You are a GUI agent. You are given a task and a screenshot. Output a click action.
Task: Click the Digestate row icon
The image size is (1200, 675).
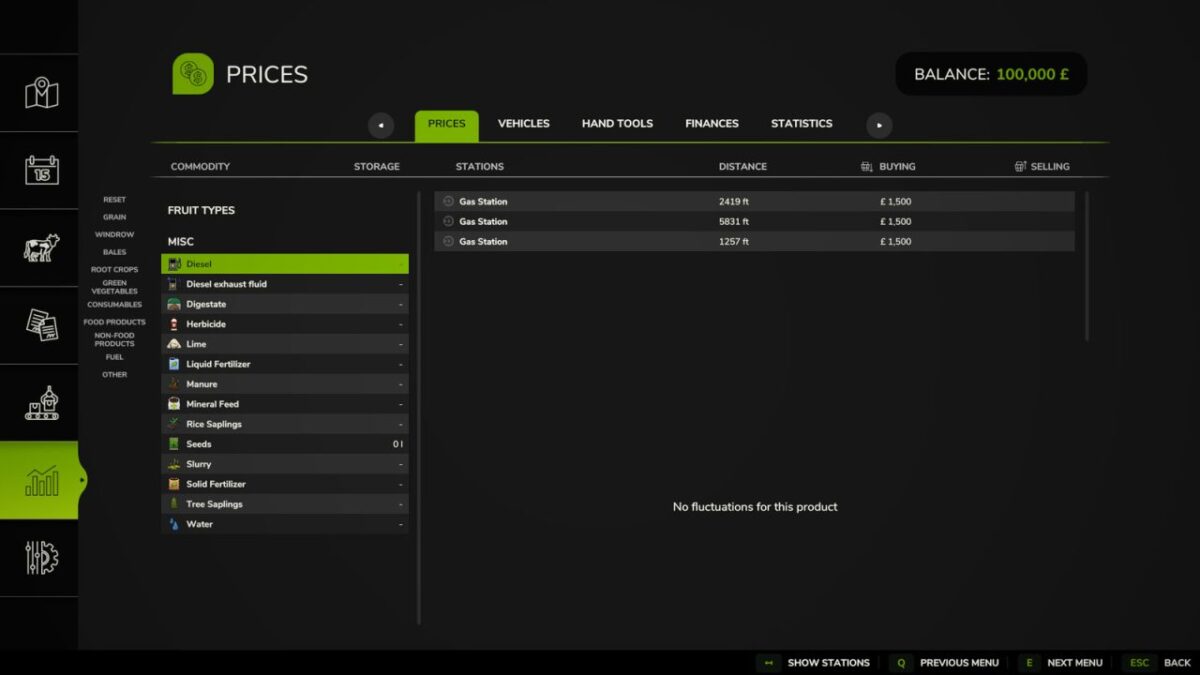pos(174,304)
